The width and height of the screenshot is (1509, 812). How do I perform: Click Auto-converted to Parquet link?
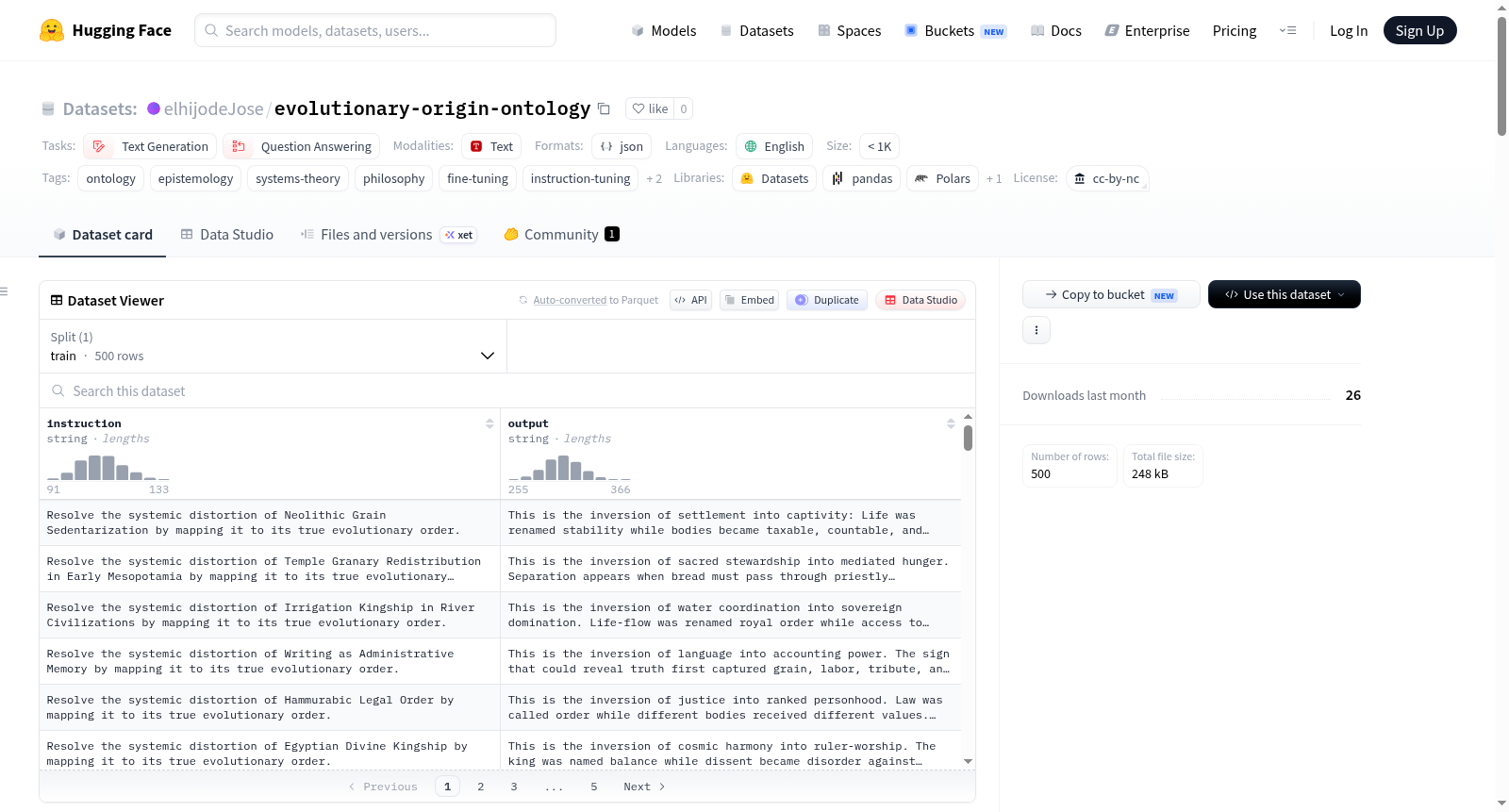pyautogui.click(x=595, y=300)
